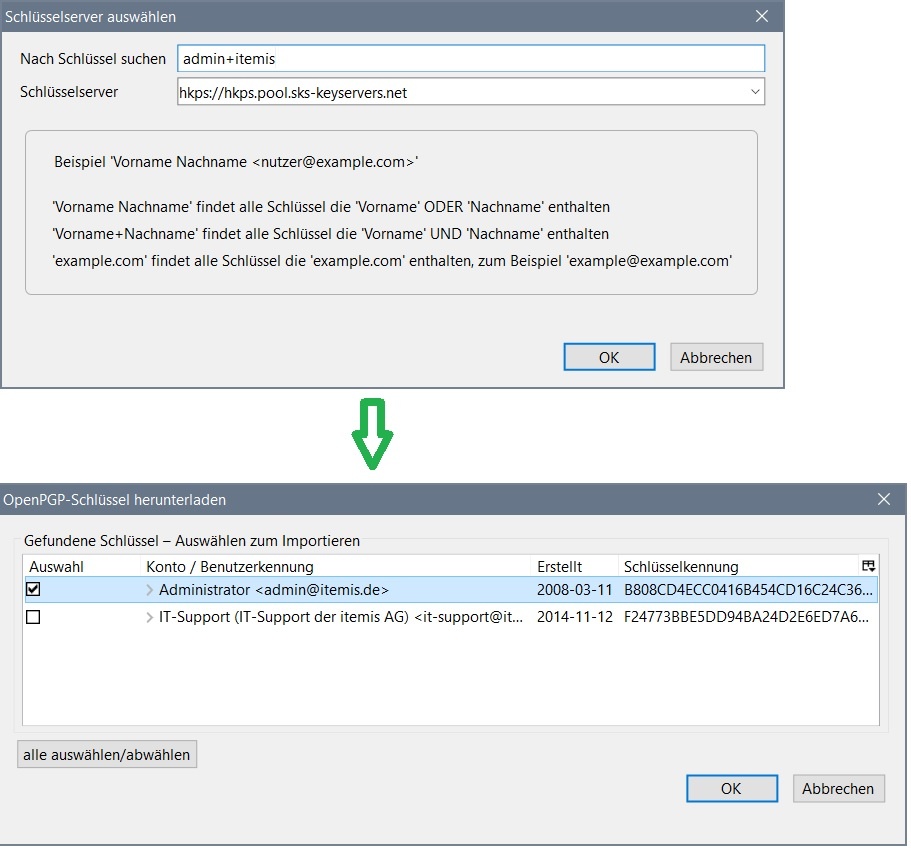
Task: Click the alle auswählen/abwählen button
Action: (x=107, y=755)
